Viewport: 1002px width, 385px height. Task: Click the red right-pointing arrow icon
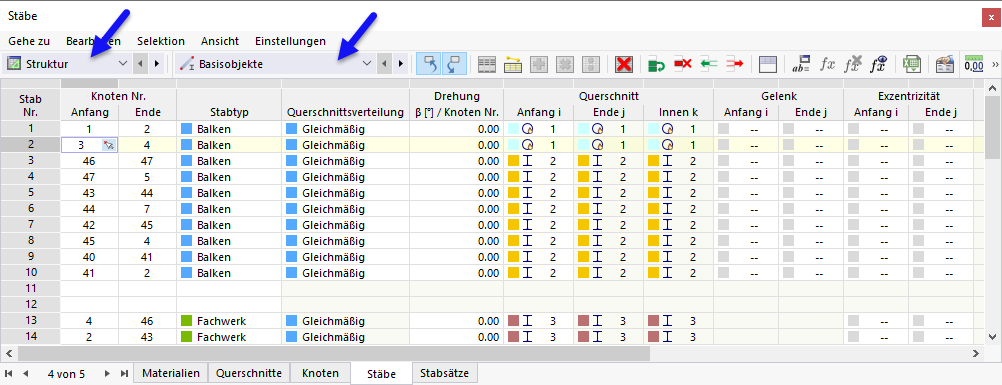pyautogui.click(x=734, y=64)
